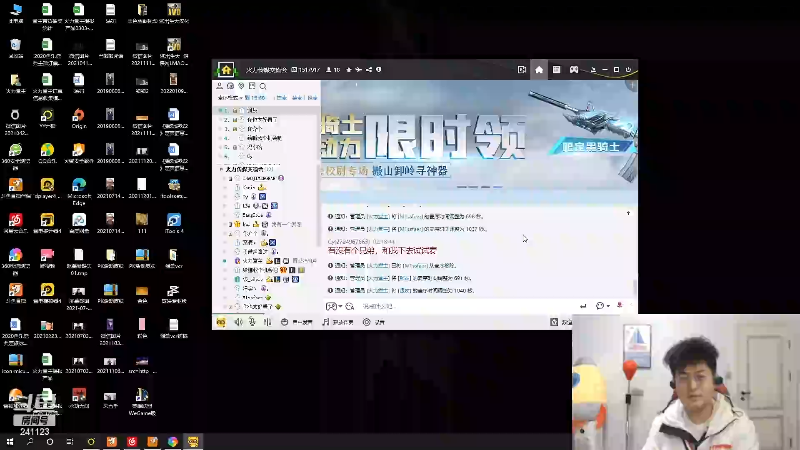Open the video live icon in the header
The image size is (800, 450).
point(521,69)
